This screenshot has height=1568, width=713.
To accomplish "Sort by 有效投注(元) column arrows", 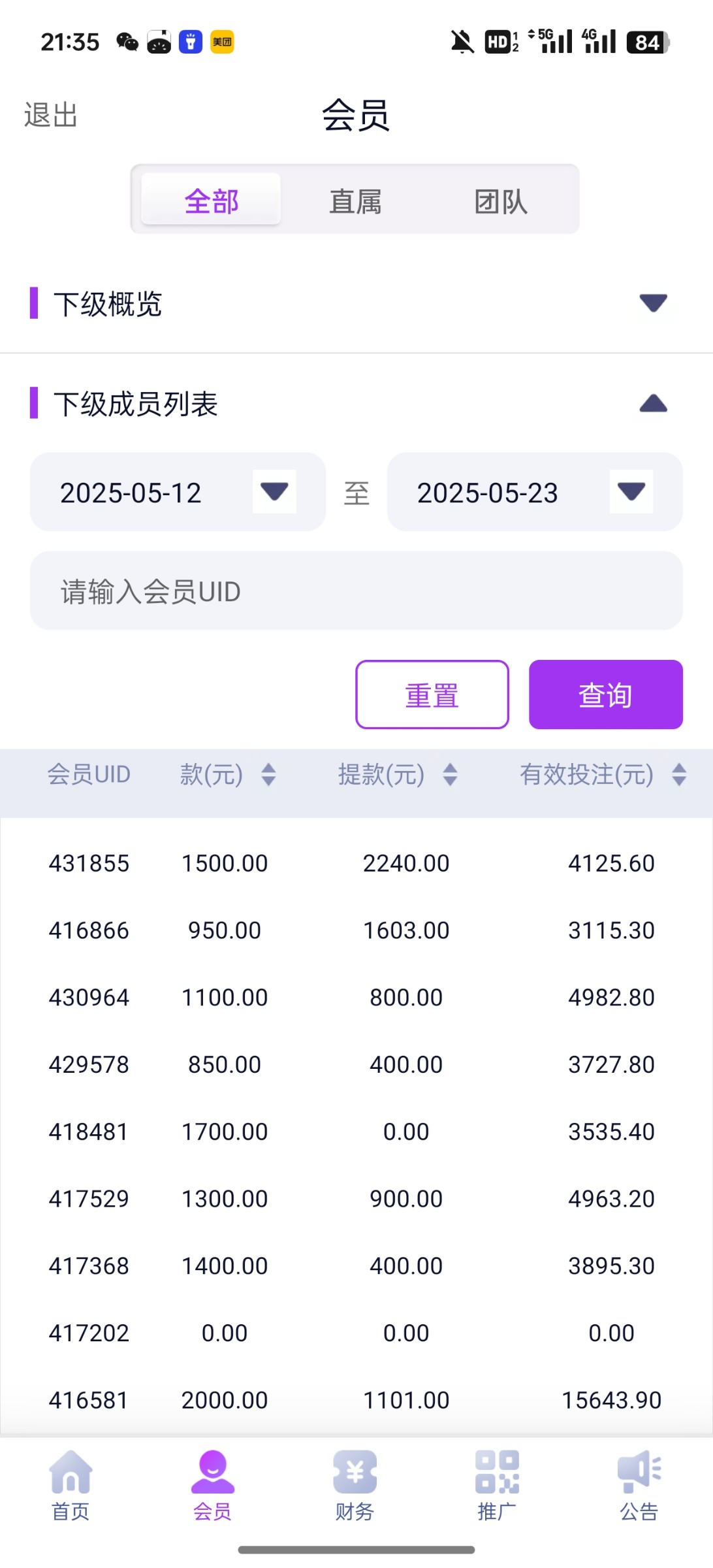I will [x=679, y=775].
